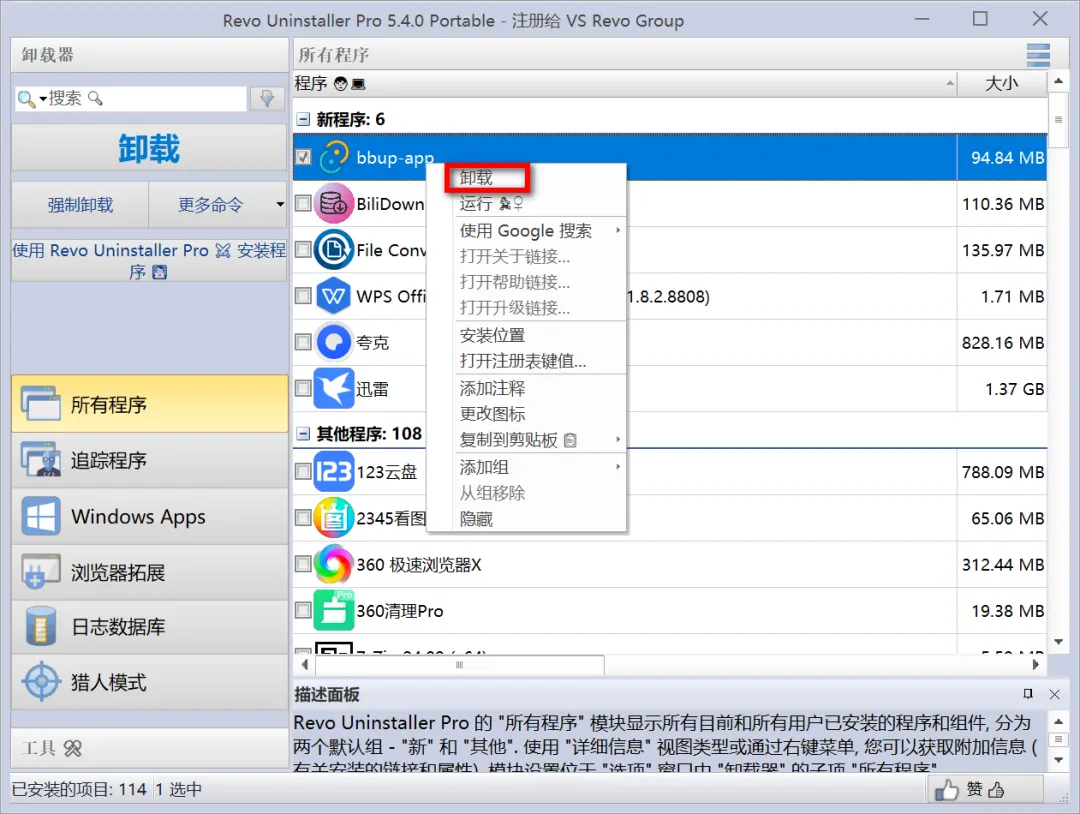Check the WPS Office checkbox
Image resolution: width=1080 pixels, height=814 pixels.
[x=303, y=295]
